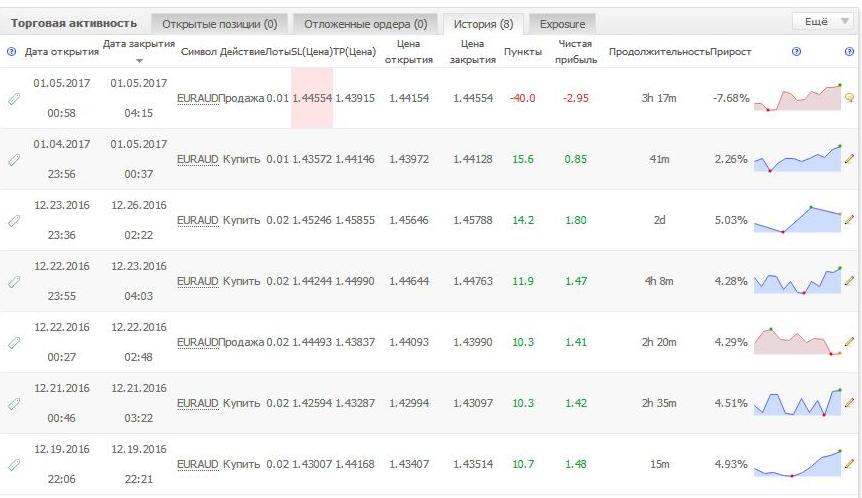
Task: Sort by Цена открытия column header
Action: pos(408,52)
